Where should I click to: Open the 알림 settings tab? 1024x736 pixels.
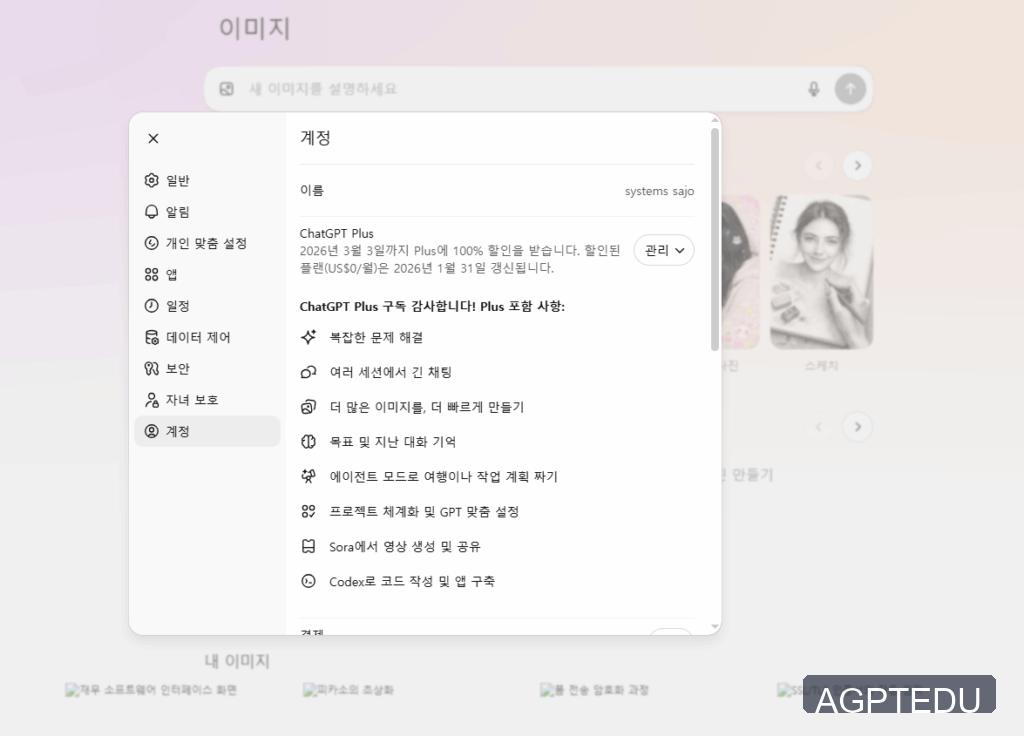[x=207, y=212]
